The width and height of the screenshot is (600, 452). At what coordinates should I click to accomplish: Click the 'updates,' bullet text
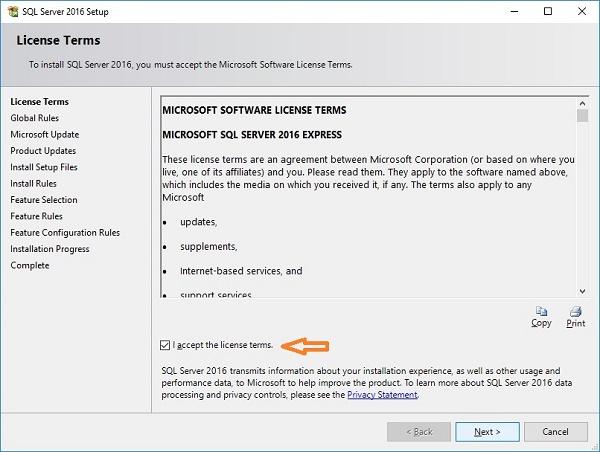tap(199, 222)
